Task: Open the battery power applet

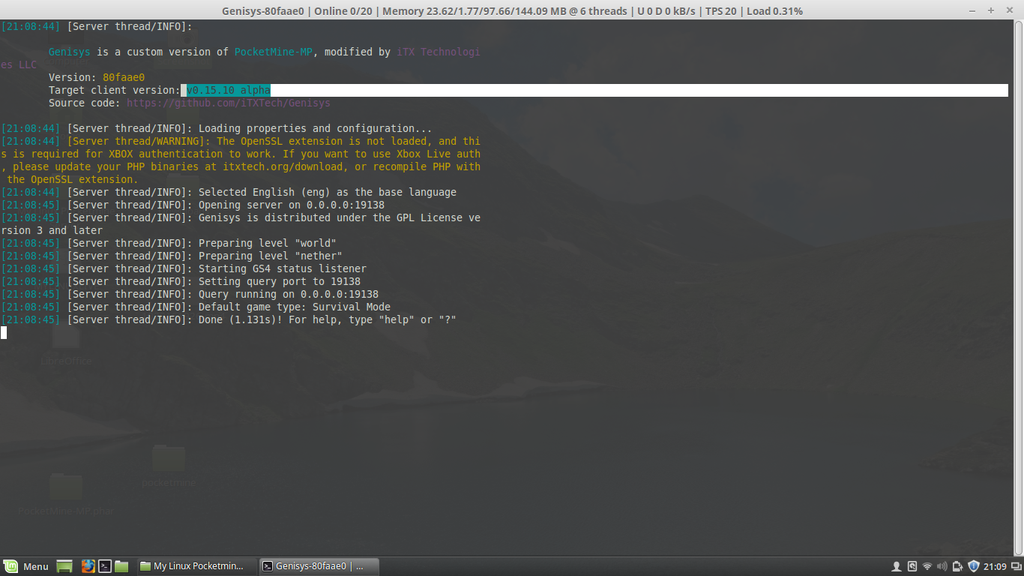Action: (956, 566)
